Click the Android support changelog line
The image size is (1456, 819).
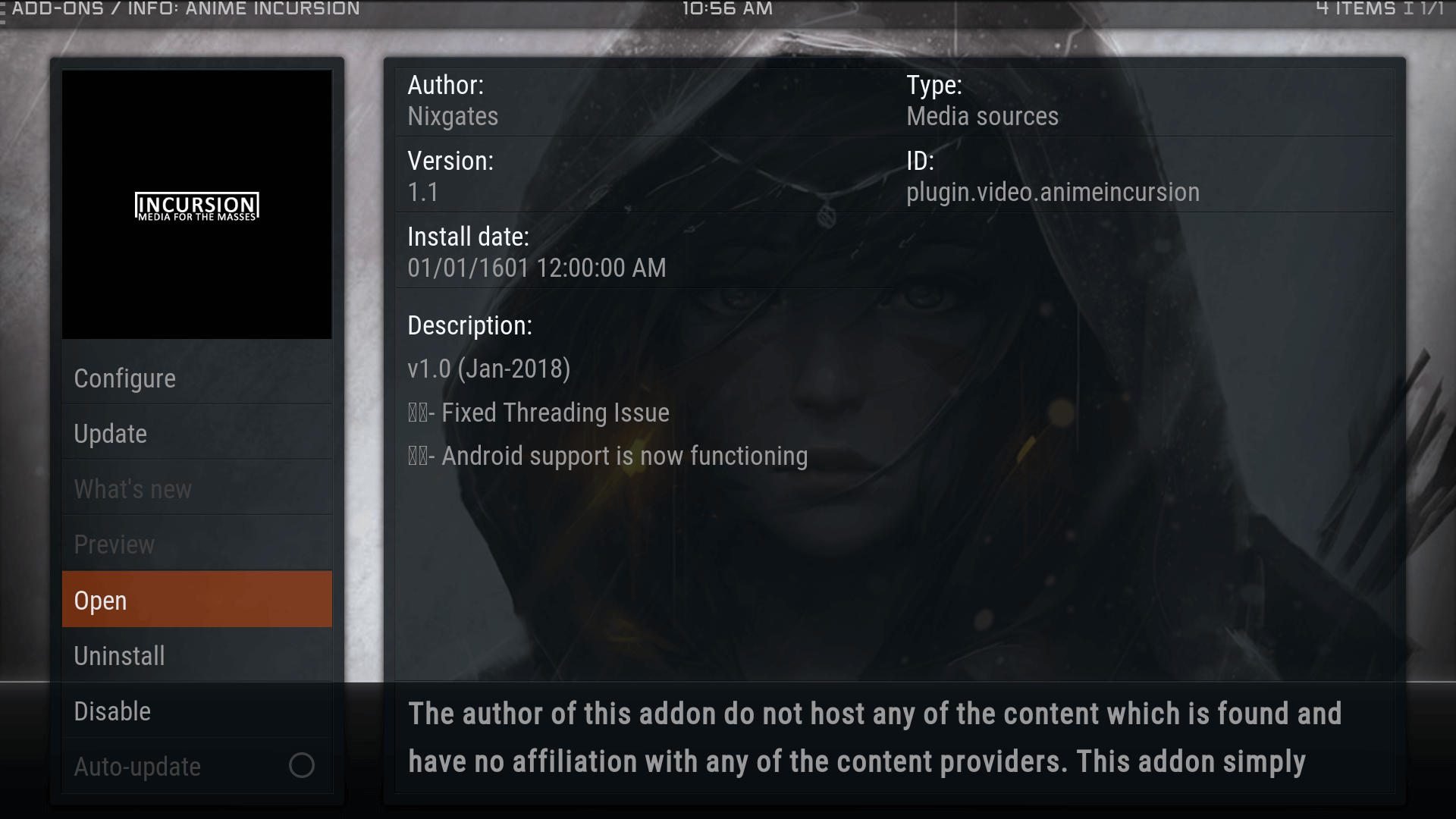[x=607, y=456]
